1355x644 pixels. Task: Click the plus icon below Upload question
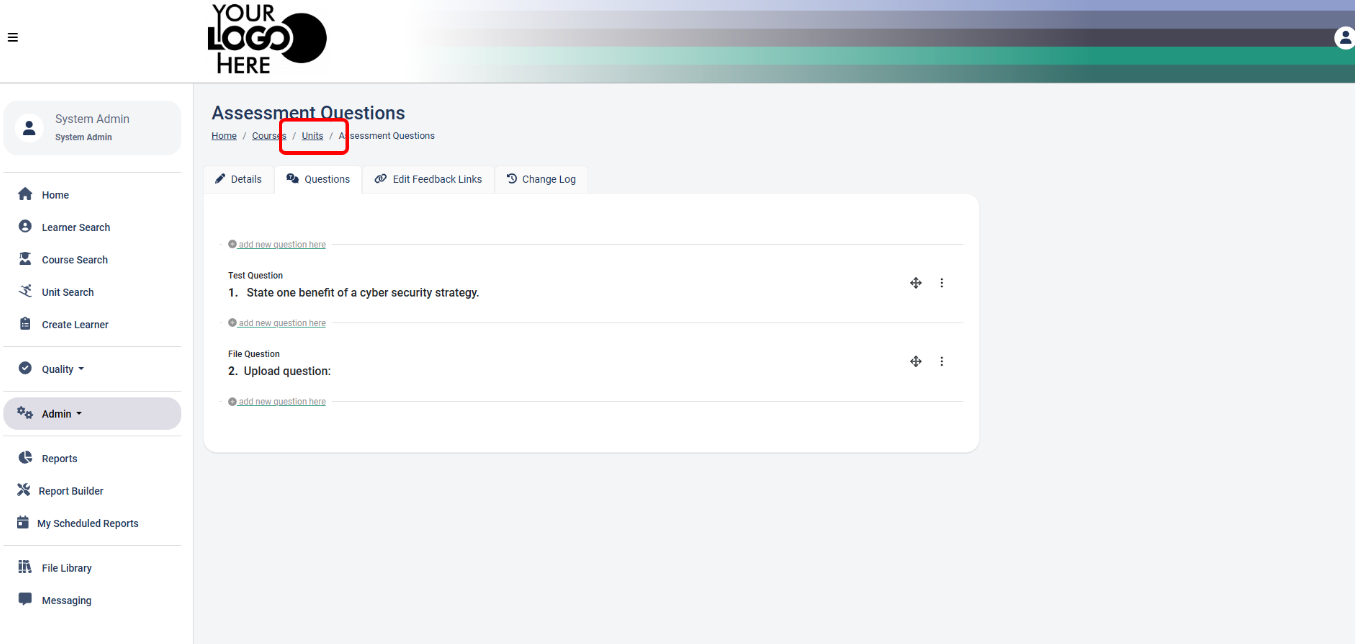point(232,402)
